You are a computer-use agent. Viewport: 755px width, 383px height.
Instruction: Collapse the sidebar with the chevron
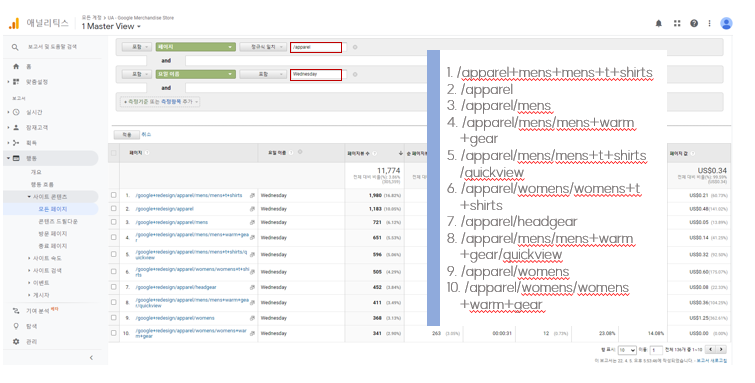coord(91,358)
